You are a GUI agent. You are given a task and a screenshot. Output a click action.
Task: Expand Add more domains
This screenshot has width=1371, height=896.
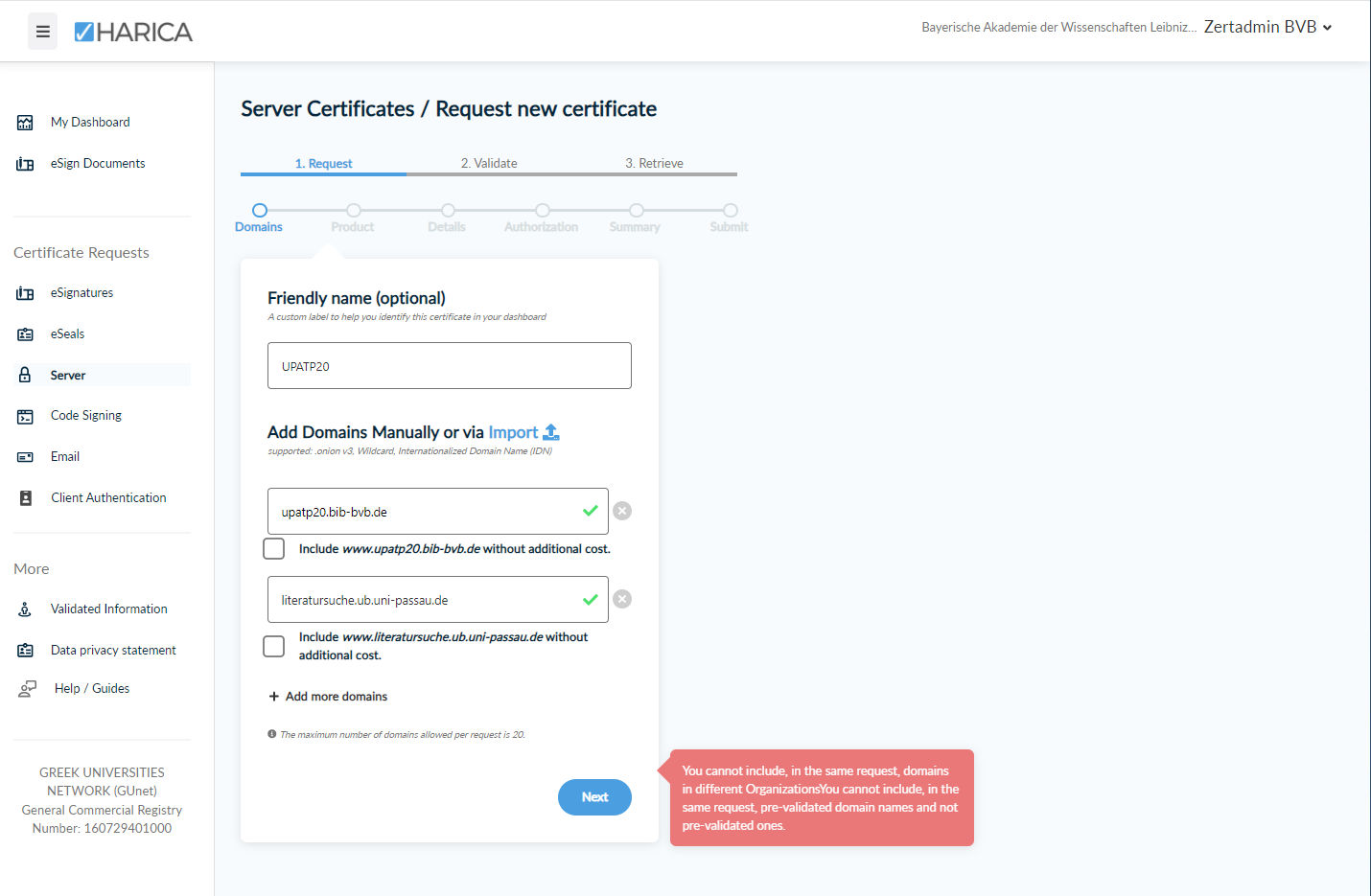click(x=328, y=697)
